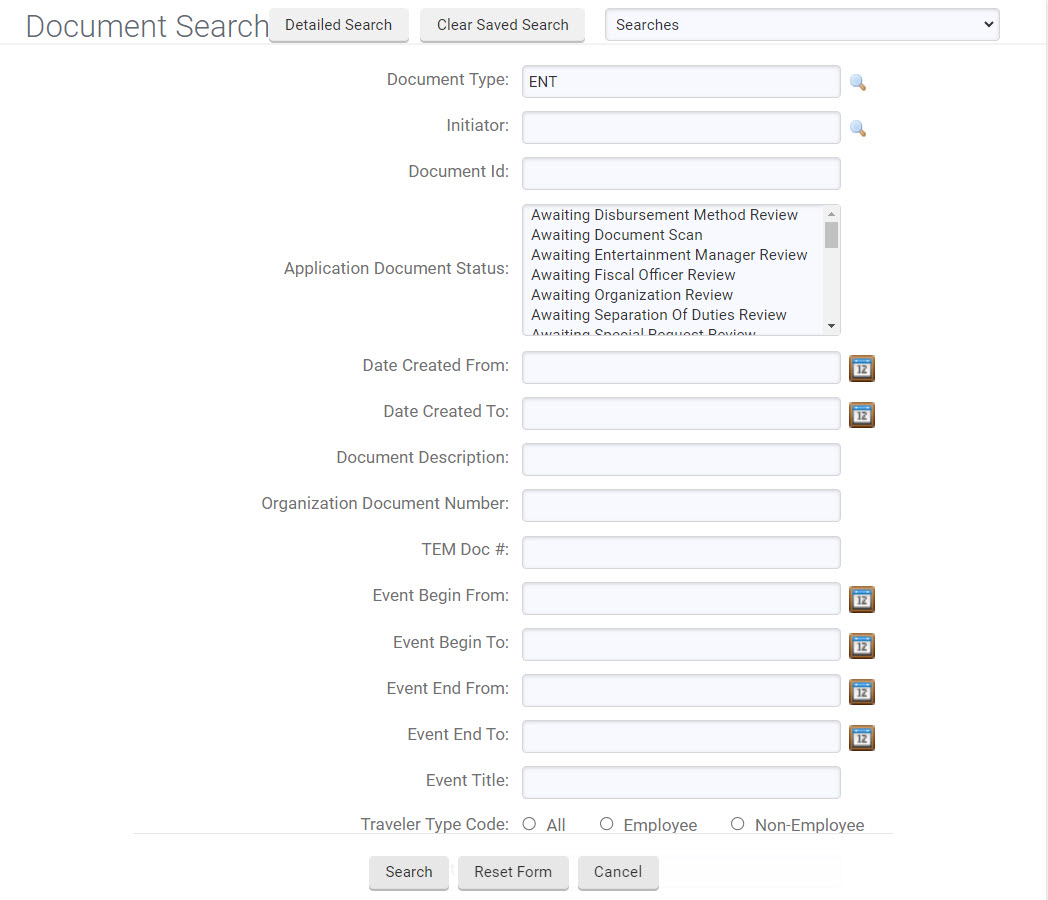Expand the Searches dropdown
This screenshot has width=1048, height=900.
pos(801,25)
